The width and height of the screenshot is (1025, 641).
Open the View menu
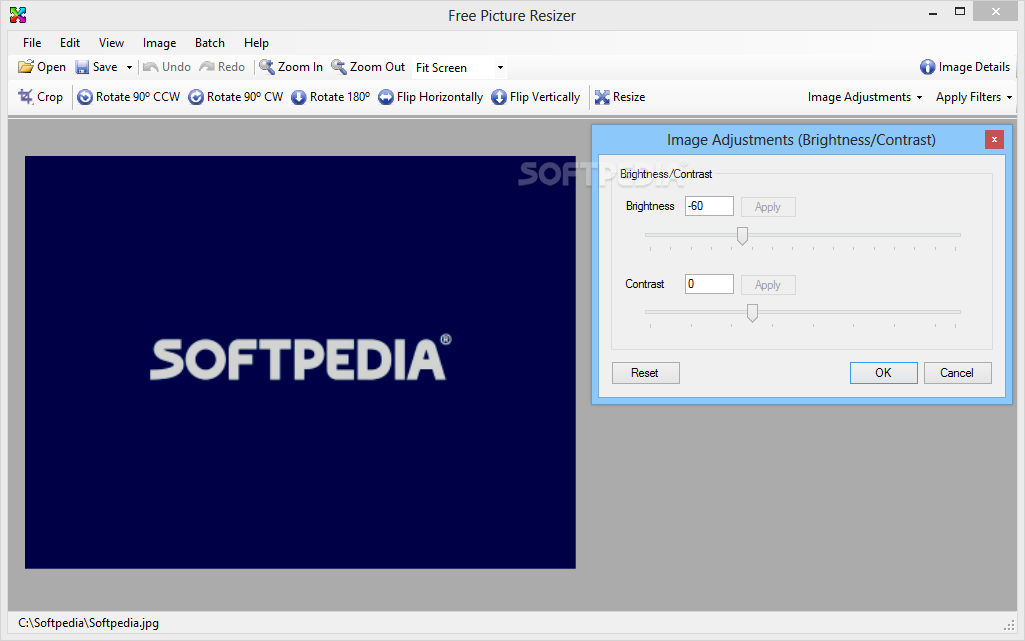111,42
